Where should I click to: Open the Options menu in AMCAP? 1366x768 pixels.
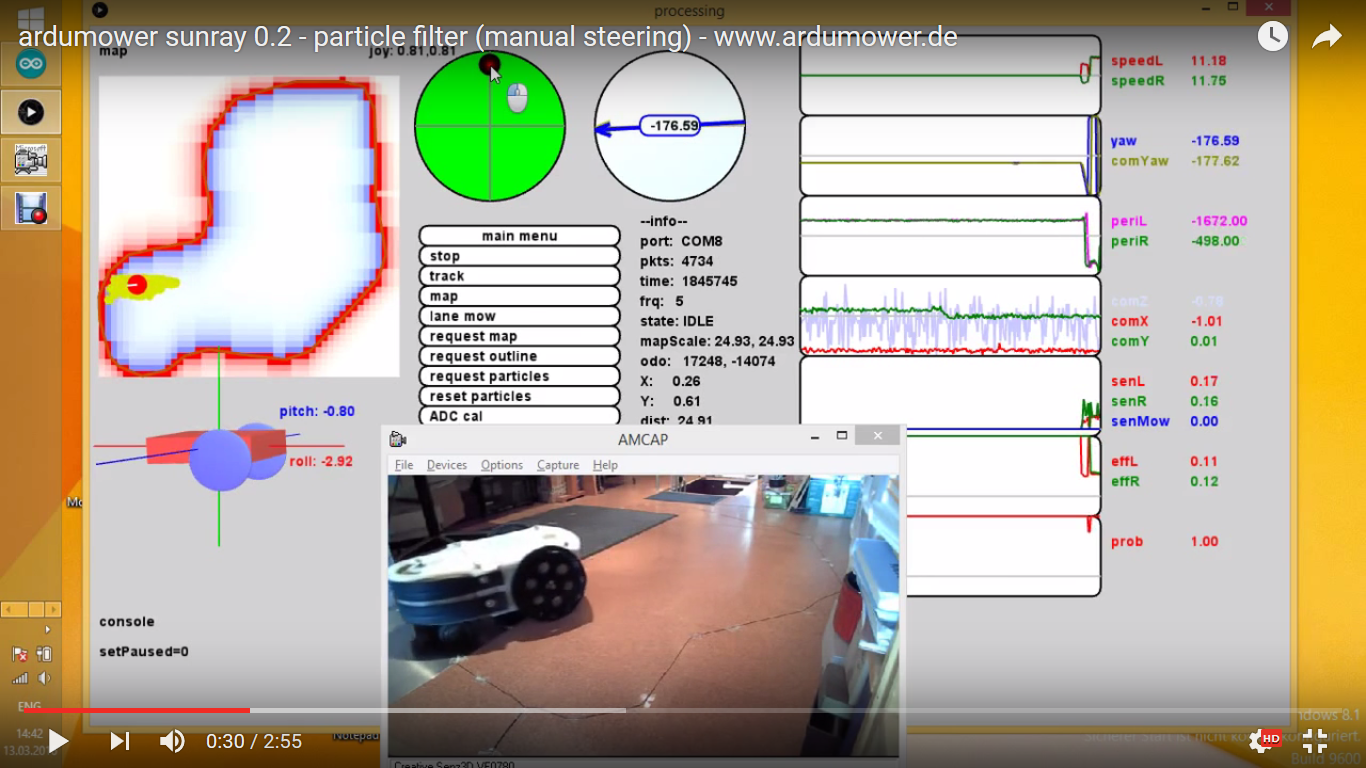coord(502,465)
